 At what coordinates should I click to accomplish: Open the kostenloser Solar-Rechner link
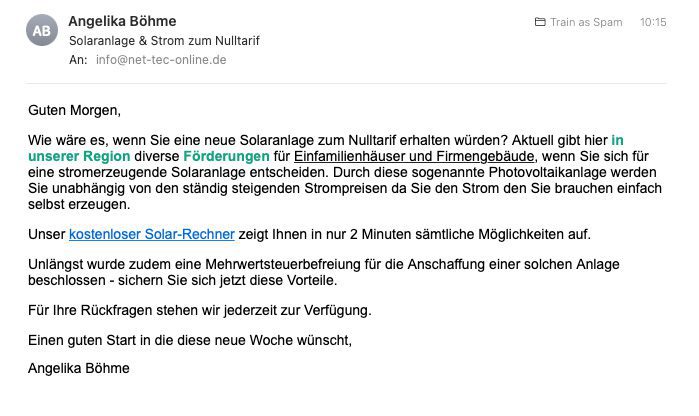(x=152, y=234)
